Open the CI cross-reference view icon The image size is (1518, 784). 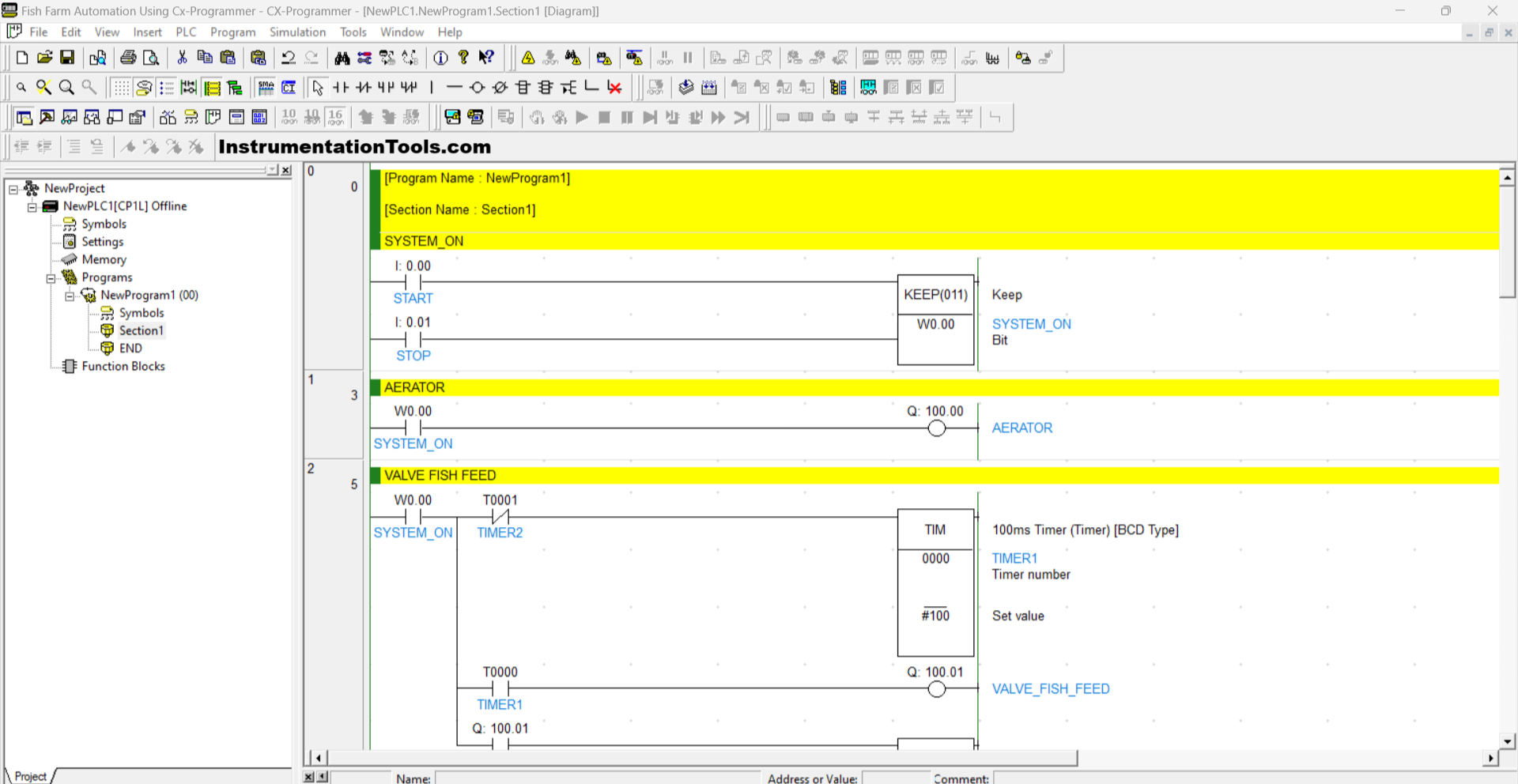(x=289, y=88)
